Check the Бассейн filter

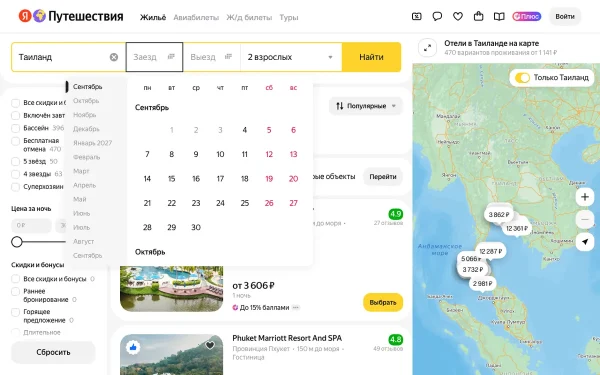click(15, 128)
